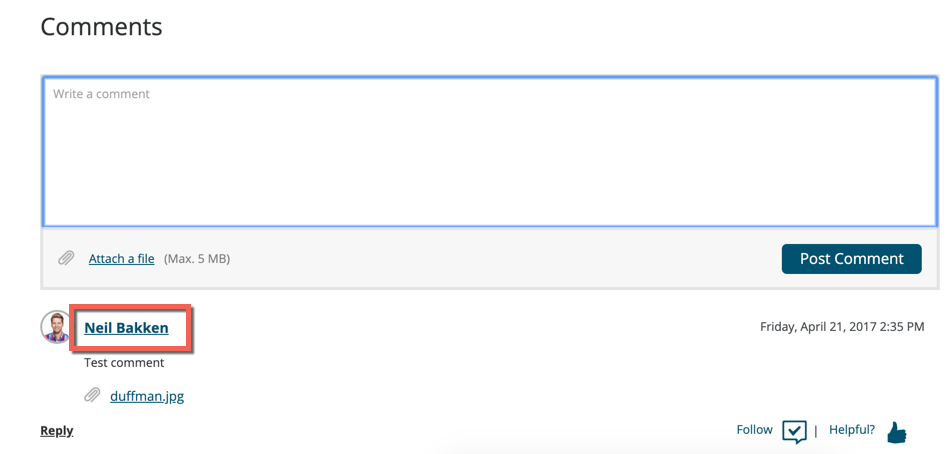952x454 pixels.
Task: Click the Follow text link
Action: tap(755, 430)
